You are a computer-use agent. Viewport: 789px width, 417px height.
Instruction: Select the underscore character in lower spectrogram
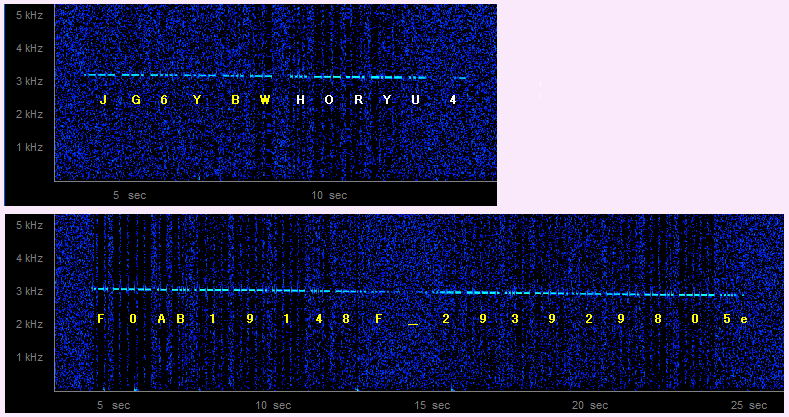(413, 324)
